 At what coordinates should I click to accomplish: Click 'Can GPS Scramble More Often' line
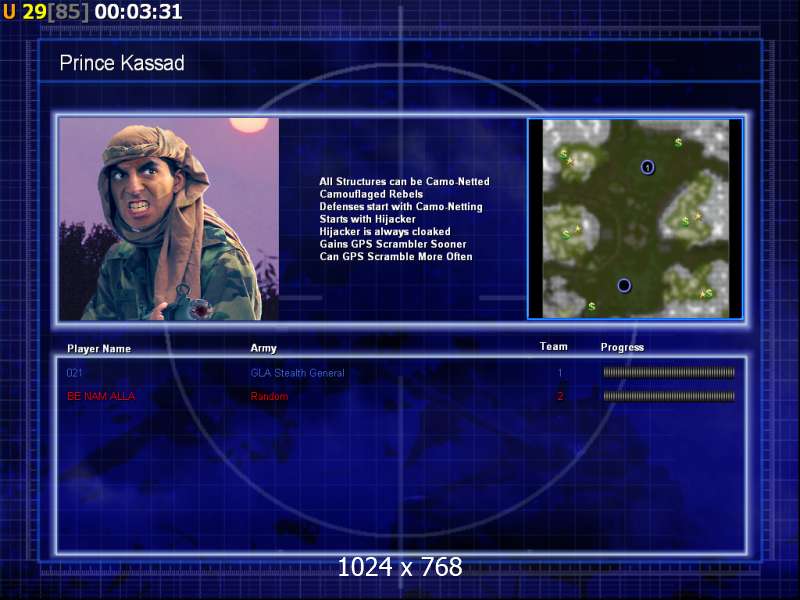395,257
